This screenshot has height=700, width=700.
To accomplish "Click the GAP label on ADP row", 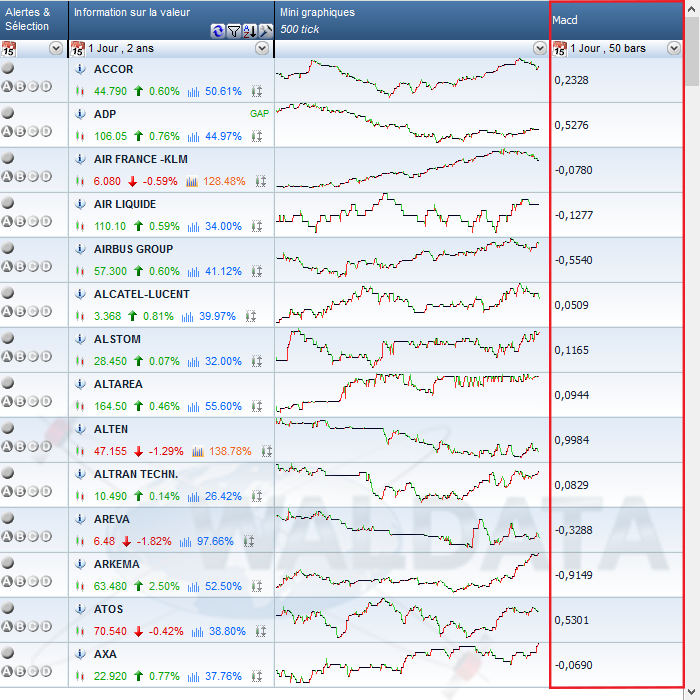I will (x=259, y=114).
